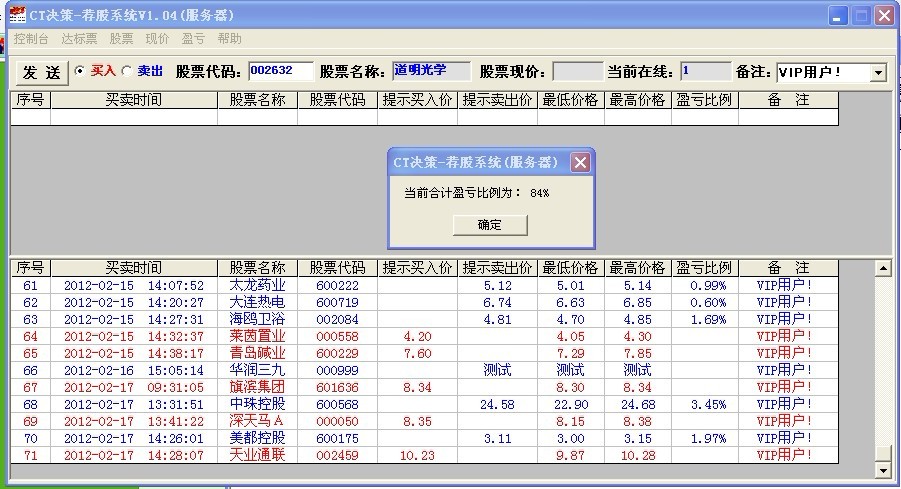901x489 pixels.
Task: Select row 65 青岛碱业
Action: coord(424,353)
